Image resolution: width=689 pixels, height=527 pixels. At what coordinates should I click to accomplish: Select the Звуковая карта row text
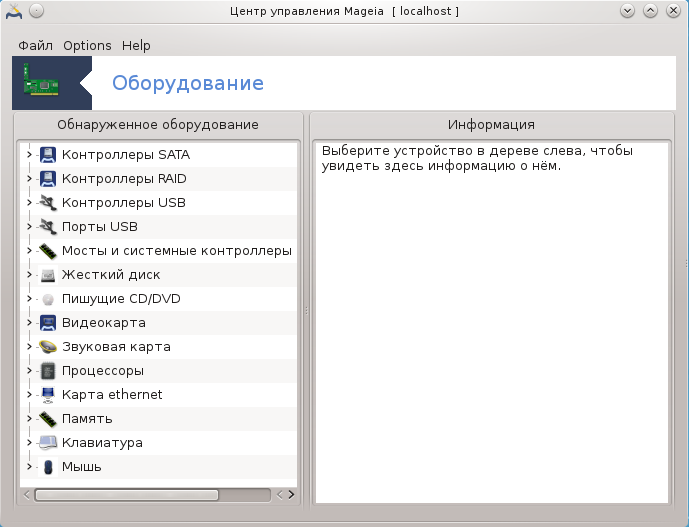[116, 347]
